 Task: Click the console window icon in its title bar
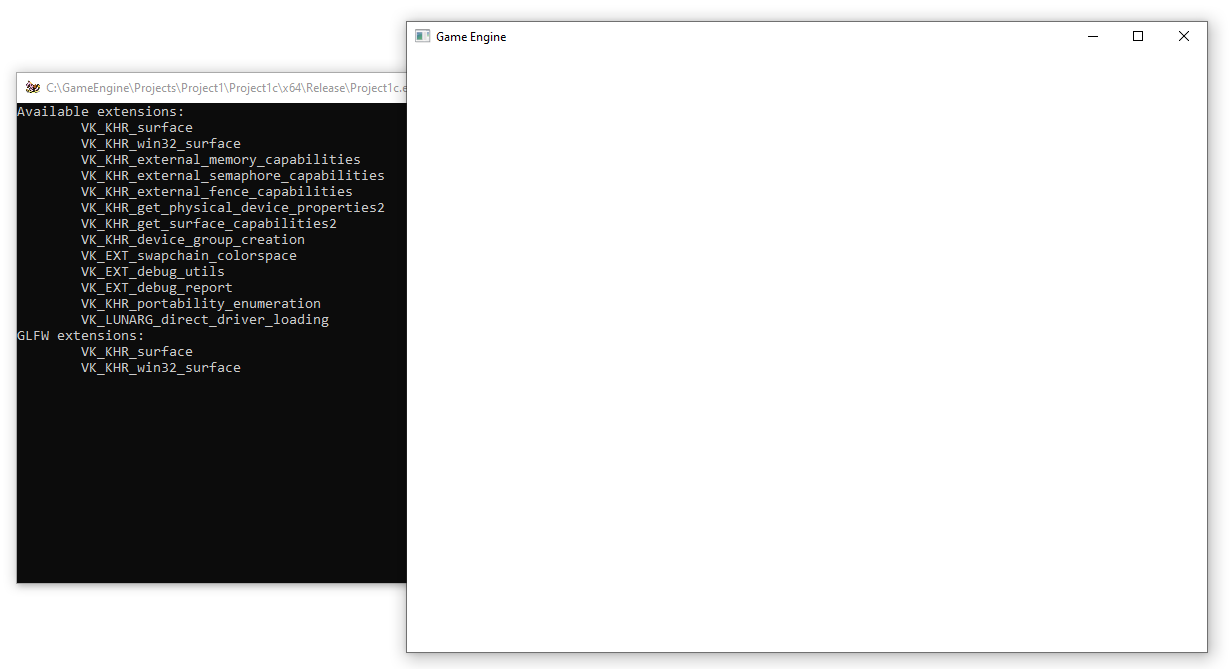(33, 87)
